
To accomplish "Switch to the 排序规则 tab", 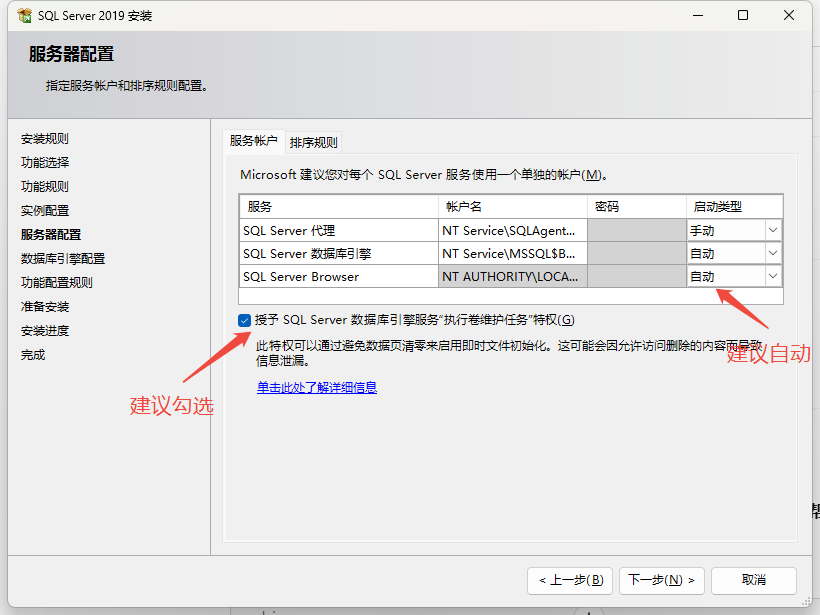I will pos(314,142).
